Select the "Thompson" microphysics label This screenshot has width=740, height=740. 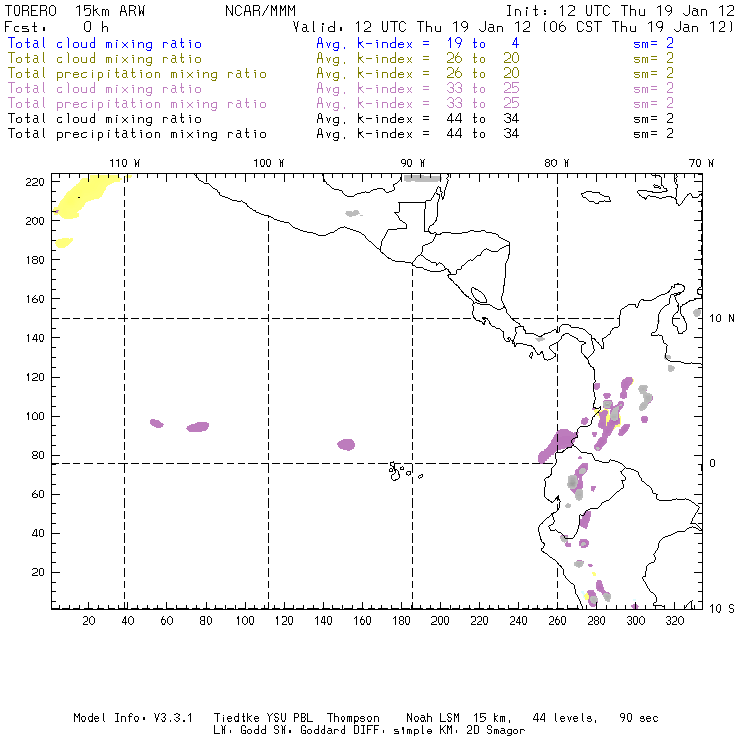tap(353, 719)
